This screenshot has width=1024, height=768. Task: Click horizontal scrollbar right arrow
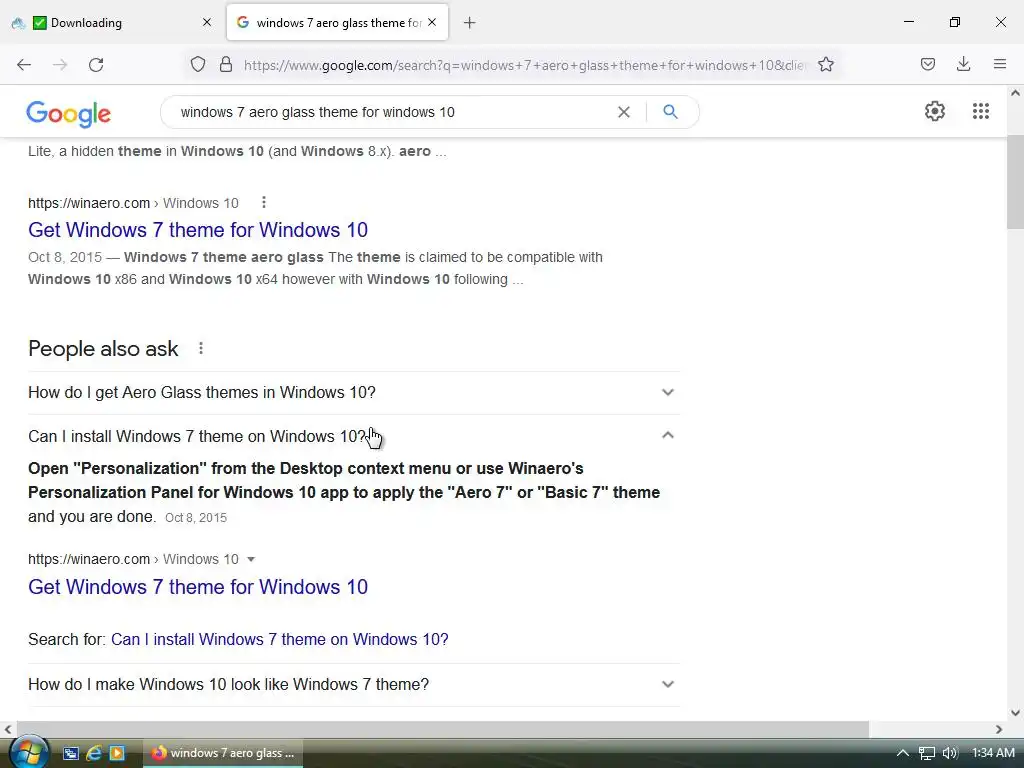pos(999,729)
